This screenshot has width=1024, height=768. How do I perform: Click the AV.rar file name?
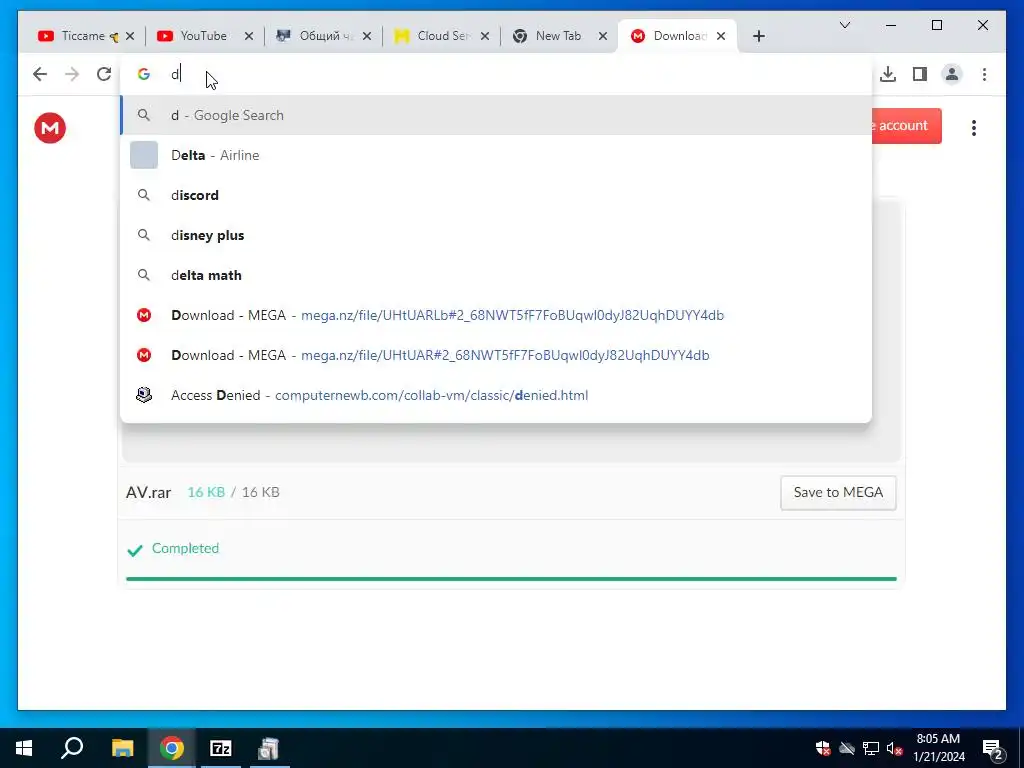coord(148,492)
